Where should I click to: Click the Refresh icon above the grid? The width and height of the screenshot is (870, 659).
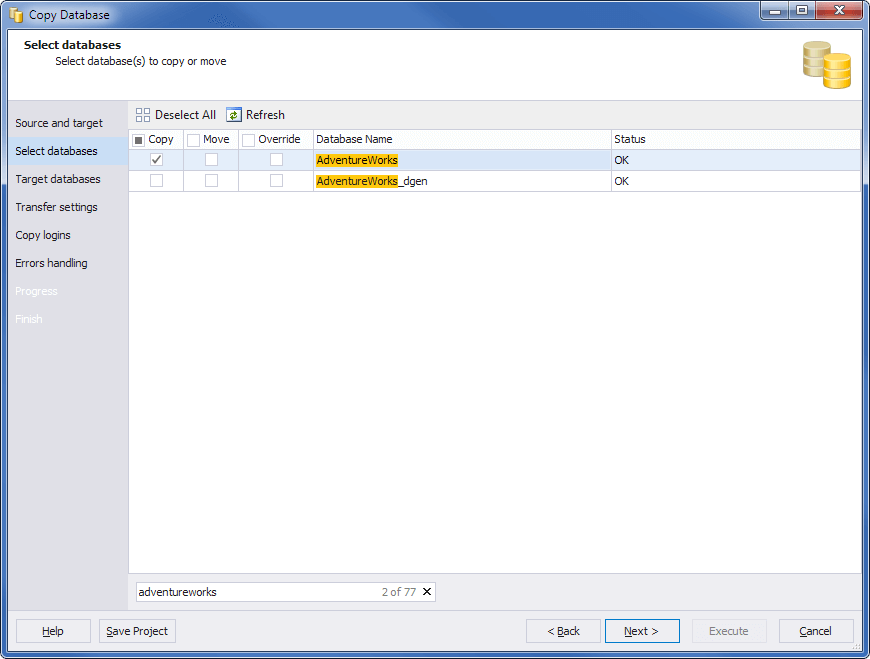[233, 114]
